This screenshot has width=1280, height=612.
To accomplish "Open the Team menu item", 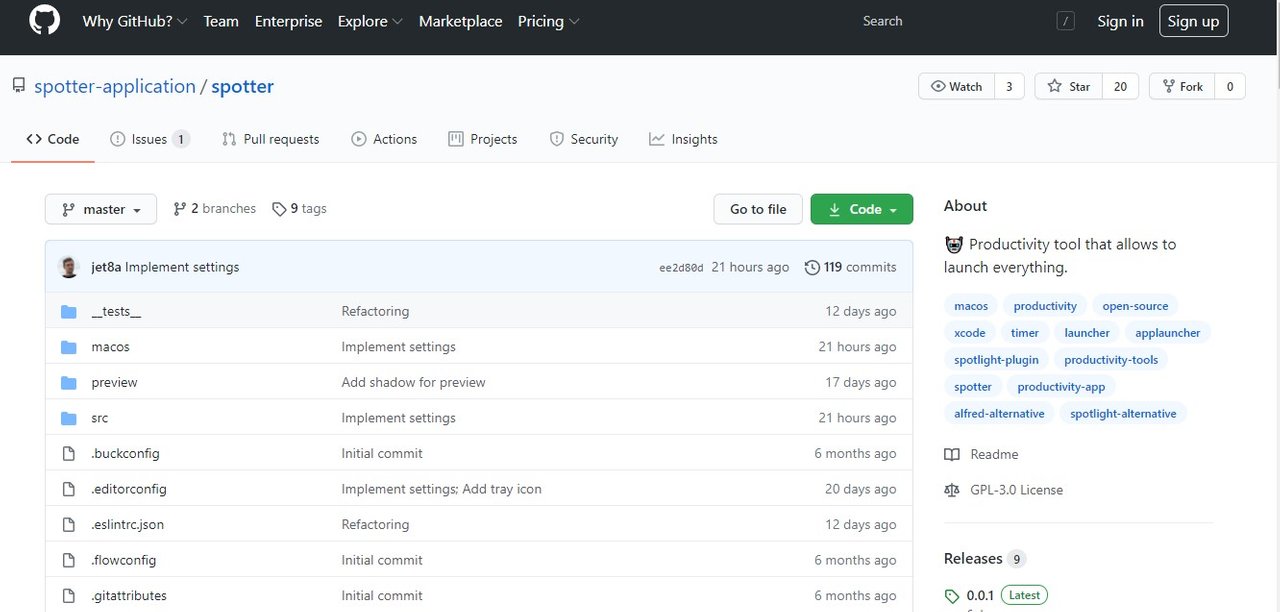I will pos(221,21).
